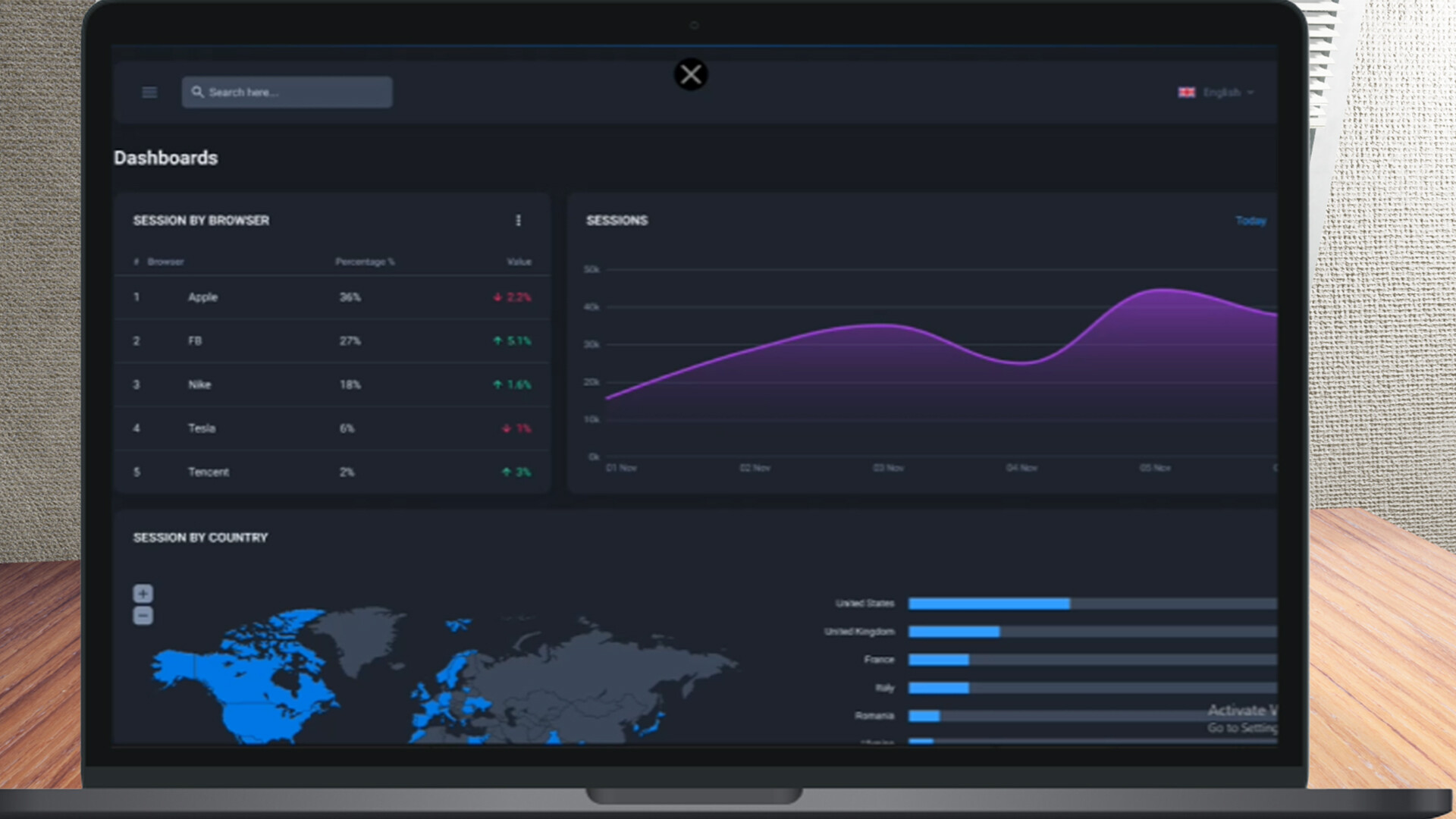Click the magnifier icon in the search bar
The image size is (1456, 819).
pos(198,92)
